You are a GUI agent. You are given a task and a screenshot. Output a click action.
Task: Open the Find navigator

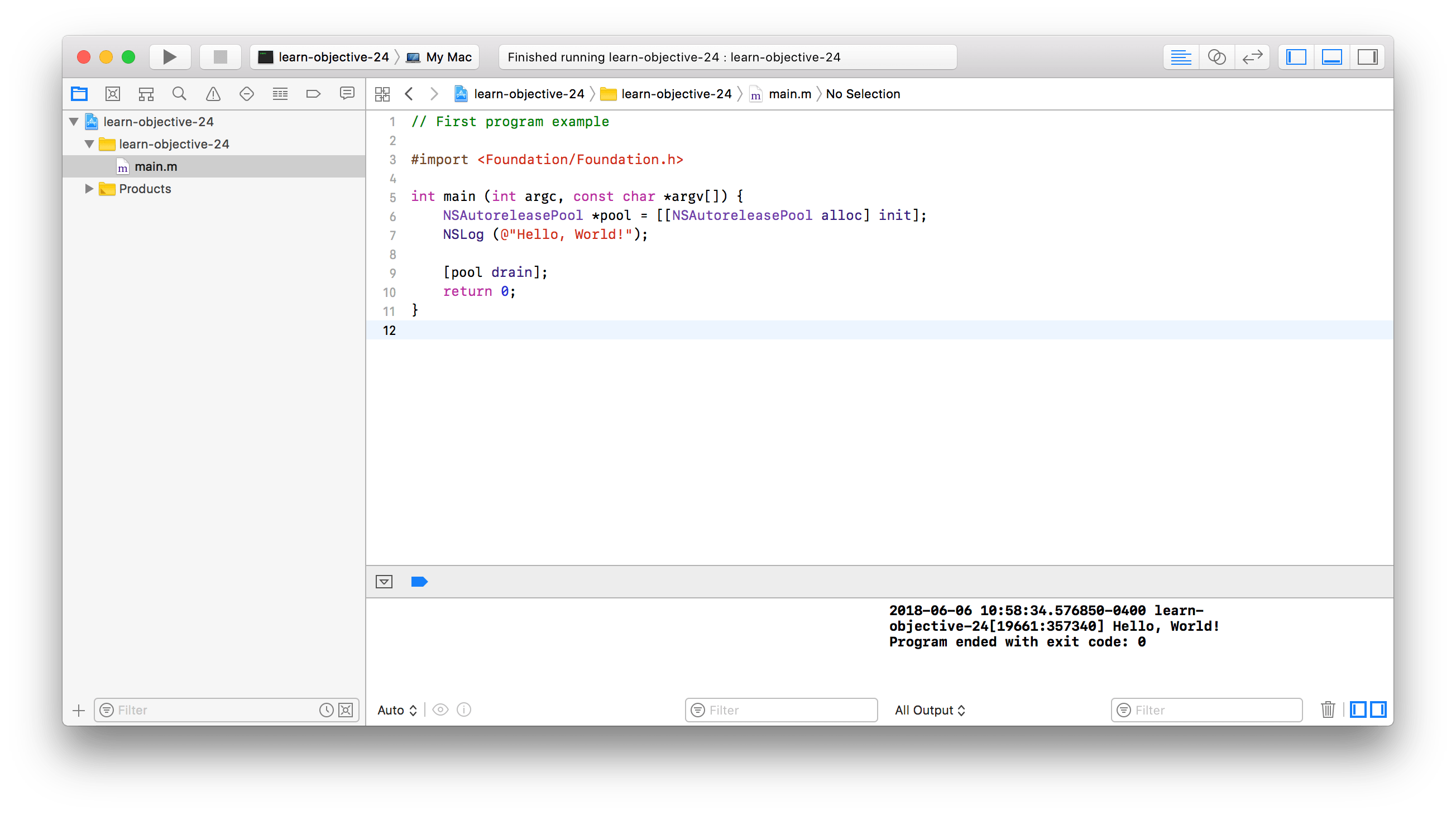(x=179, y=93)
